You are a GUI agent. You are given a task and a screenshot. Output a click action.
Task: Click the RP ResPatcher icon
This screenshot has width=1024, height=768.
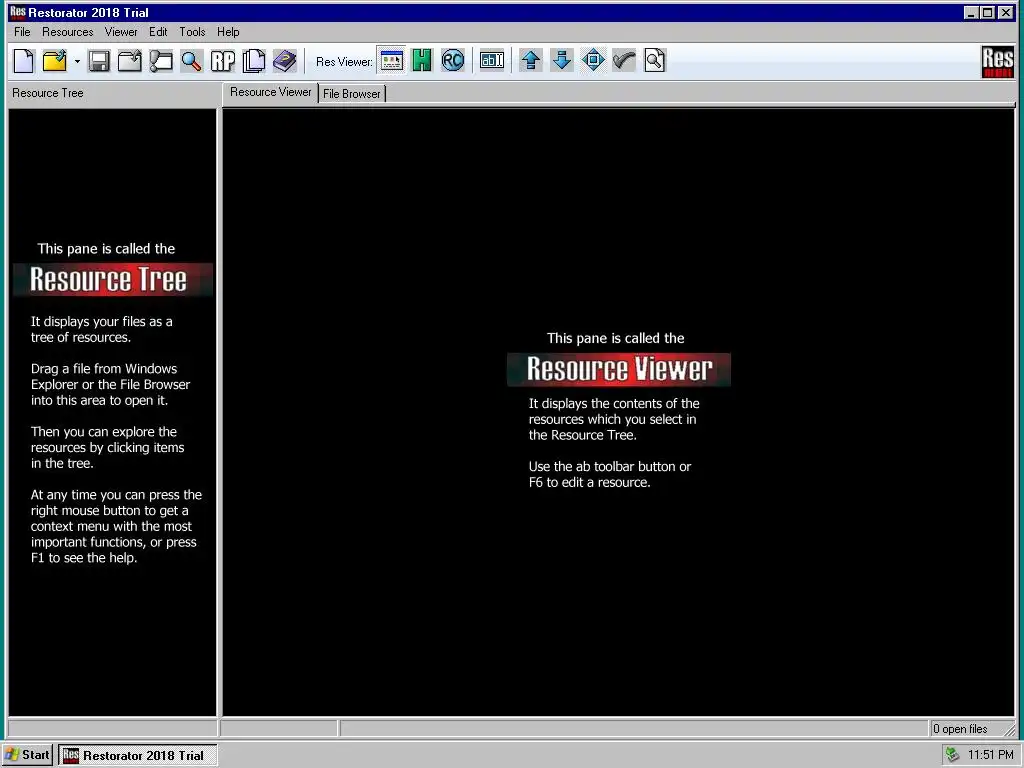[x=223, y=61]
